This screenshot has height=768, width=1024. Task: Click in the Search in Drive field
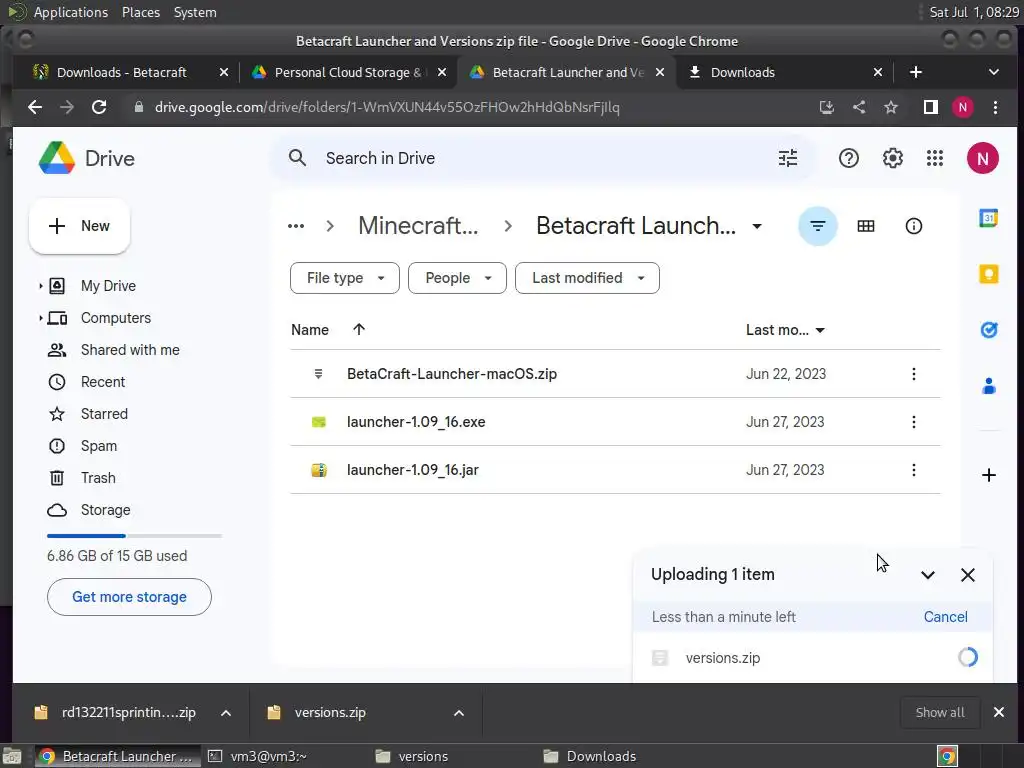(x=542, y=158)
